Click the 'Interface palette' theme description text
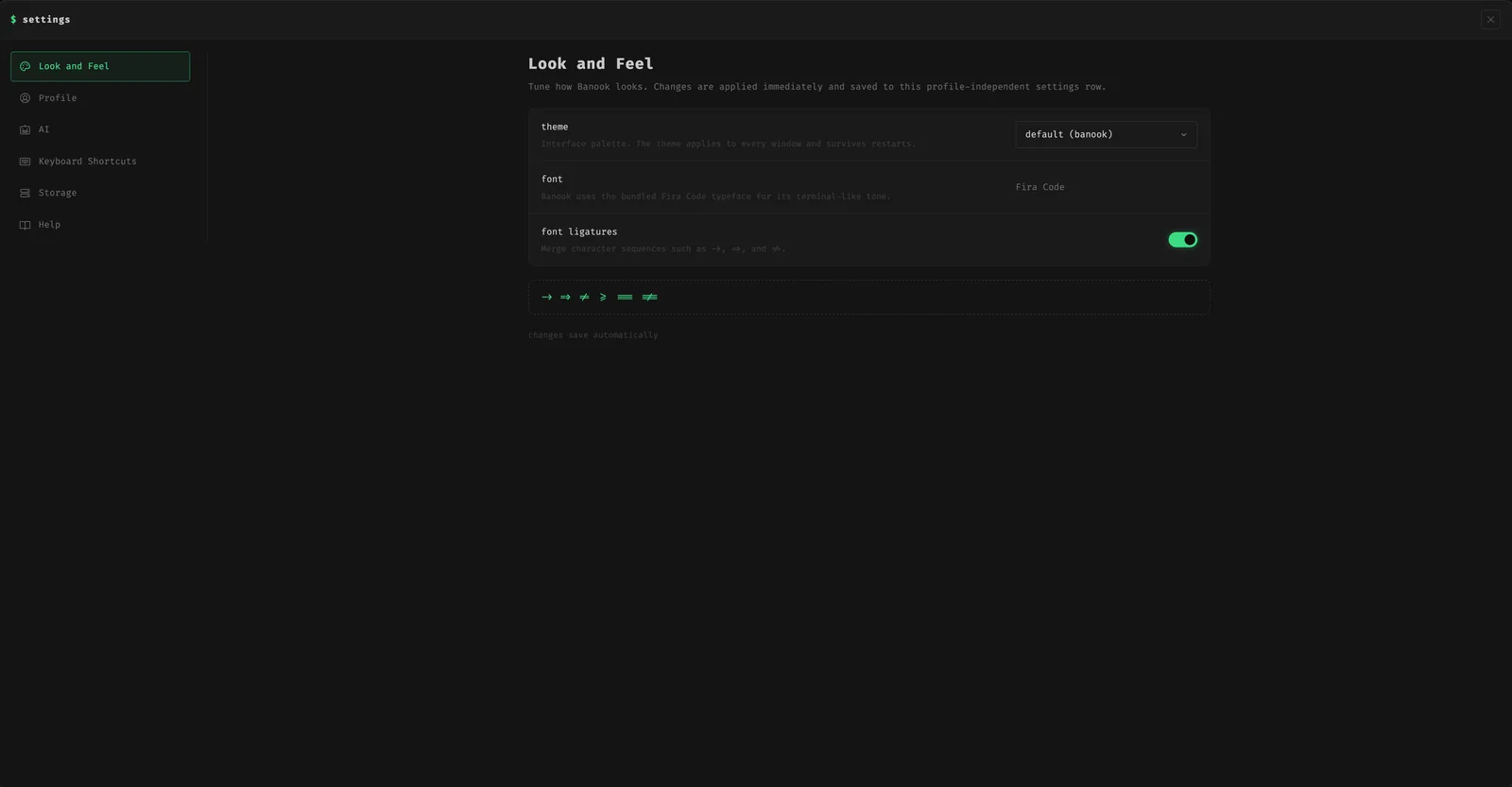 (728, 145)
